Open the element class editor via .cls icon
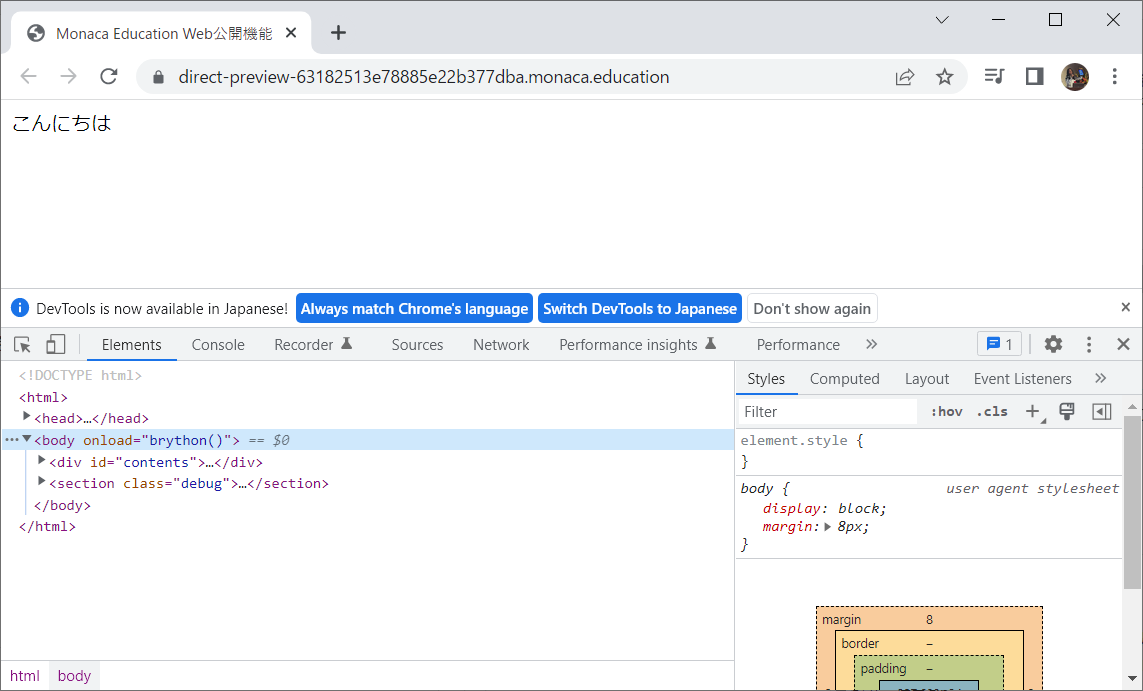Viewport: 1143px width, 691px height. pos(991,410)
